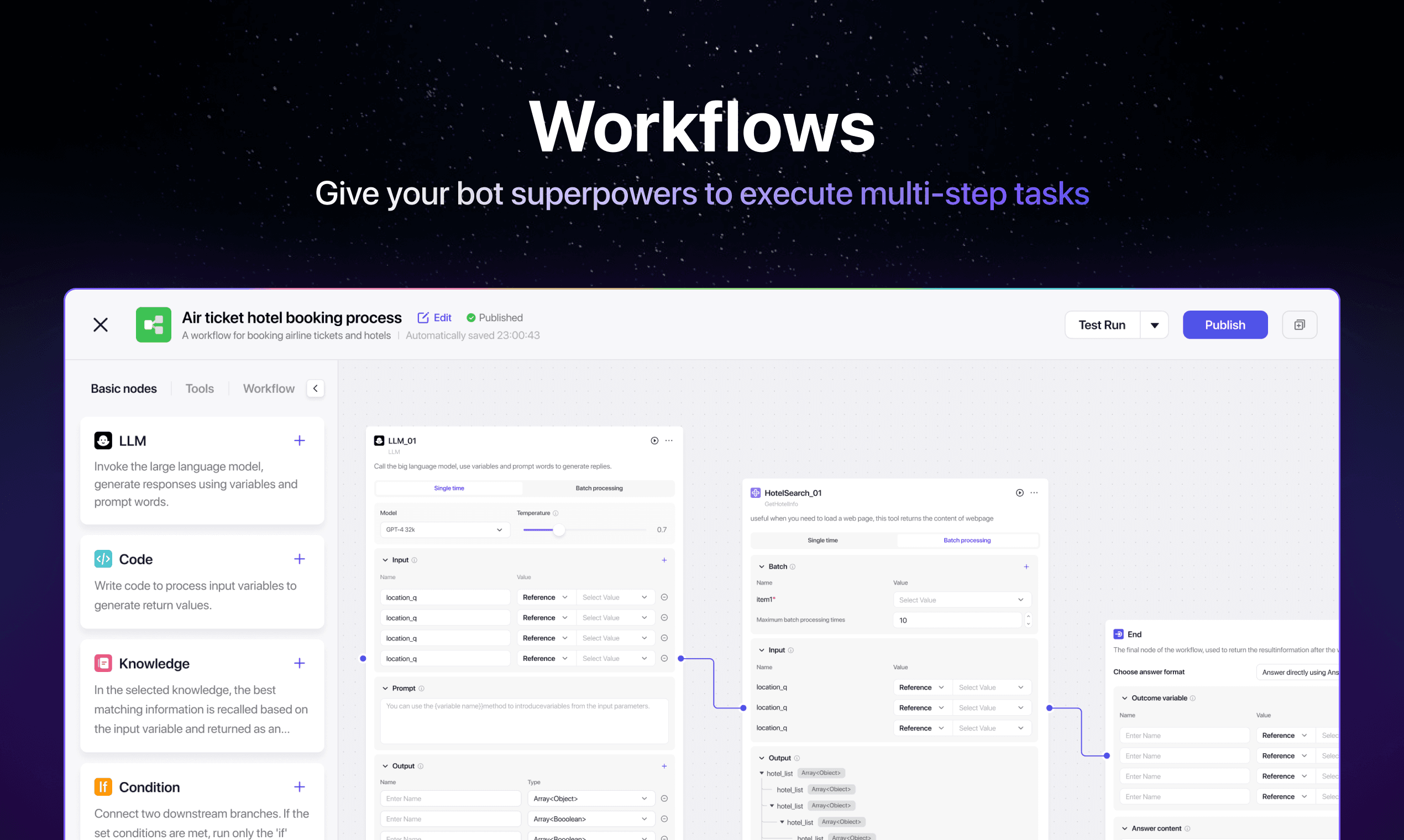Open the Test Run dropdown arrow
Viewport: 1404px width, 840px height.
tap(1154, 325)
